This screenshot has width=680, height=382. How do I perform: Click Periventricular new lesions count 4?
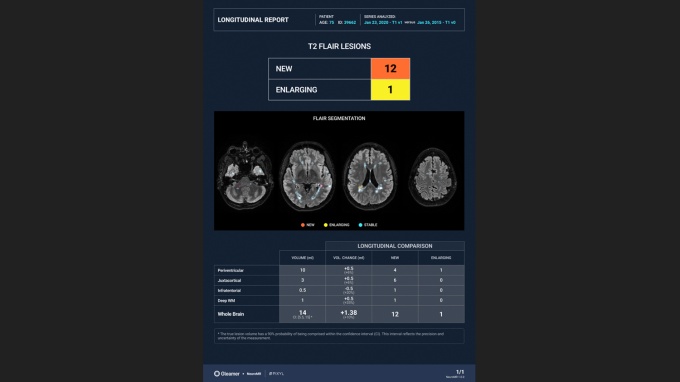[x=395, y=270]
